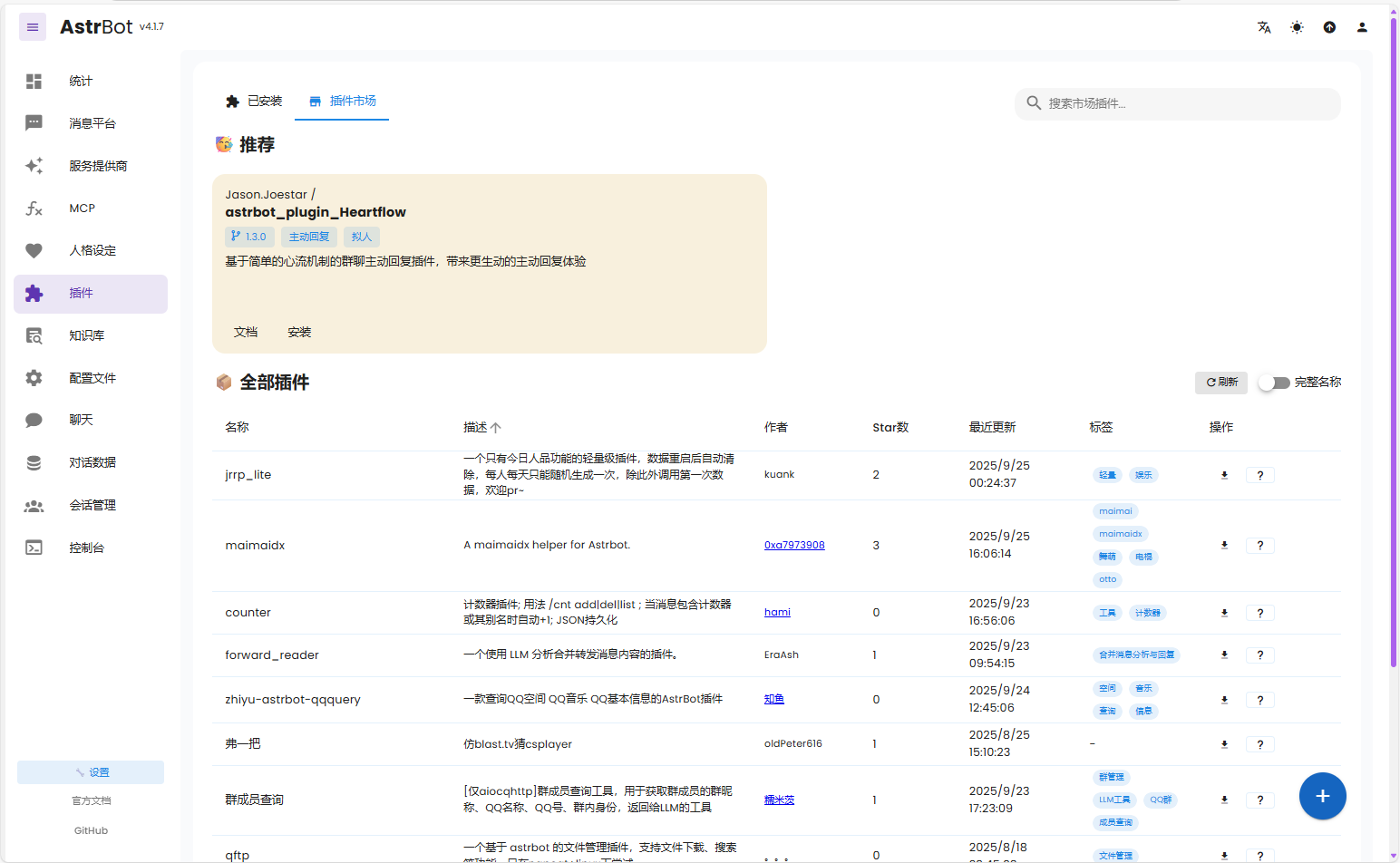
Task: Select the 插件 sidebar item
Action: (x=91, y=294)
